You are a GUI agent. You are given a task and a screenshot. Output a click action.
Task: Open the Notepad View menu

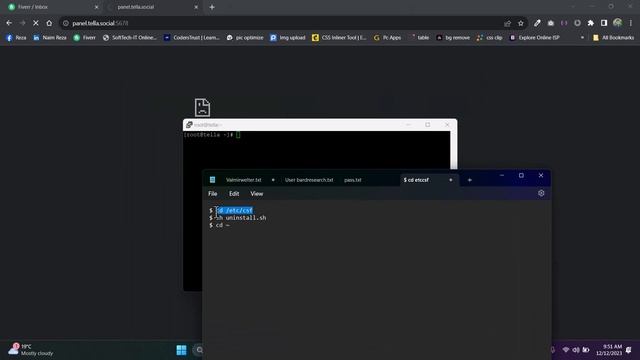click(x=257, y=194)
